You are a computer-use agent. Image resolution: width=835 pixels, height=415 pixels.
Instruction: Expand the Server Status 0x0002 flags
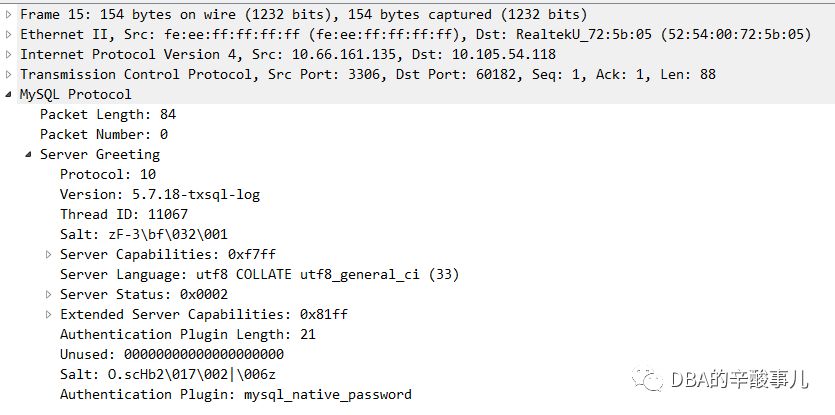coord(49,294)
